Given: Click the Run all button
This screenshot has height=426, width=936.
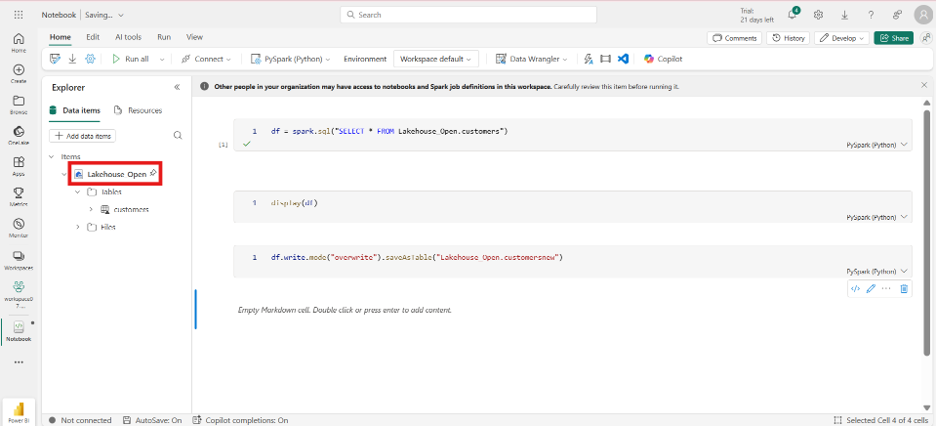Looking at the screenshot, I should click(x=131, y=59).
